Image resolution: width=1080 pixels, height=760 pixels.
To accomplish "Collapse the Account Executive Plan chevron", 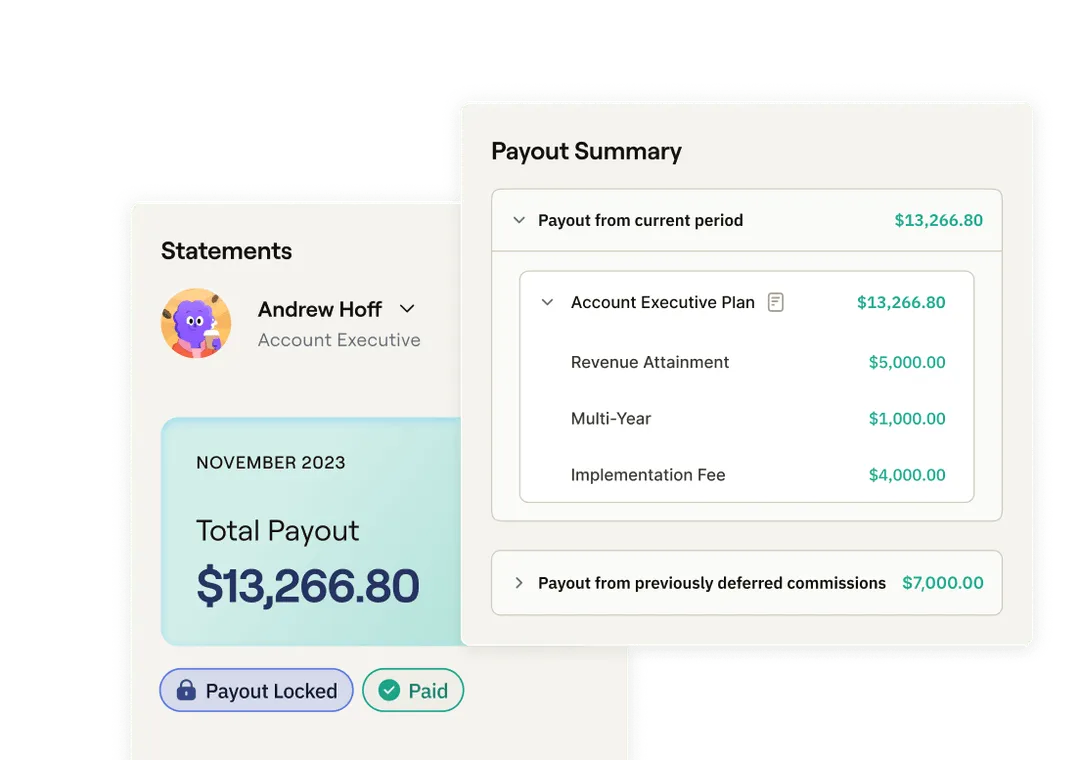I will tap(547, 302).
